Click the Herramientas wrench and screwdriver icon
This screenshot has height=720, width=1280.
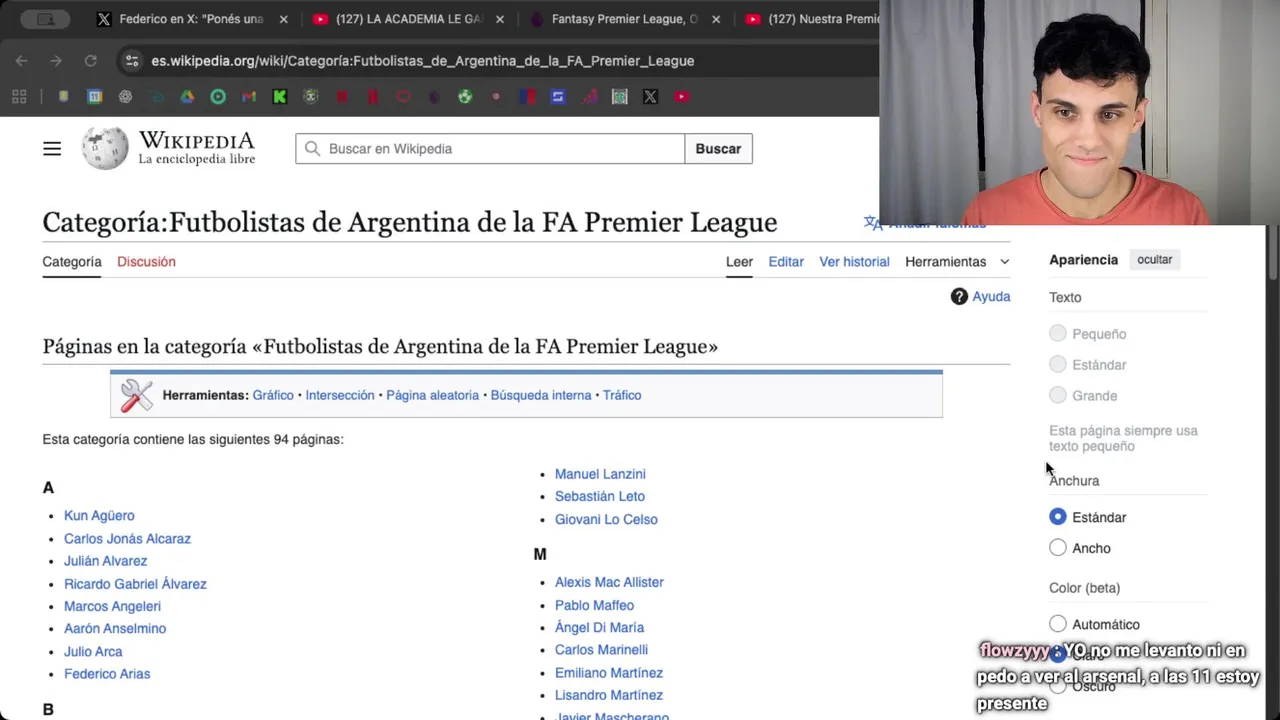click(137, 395)
